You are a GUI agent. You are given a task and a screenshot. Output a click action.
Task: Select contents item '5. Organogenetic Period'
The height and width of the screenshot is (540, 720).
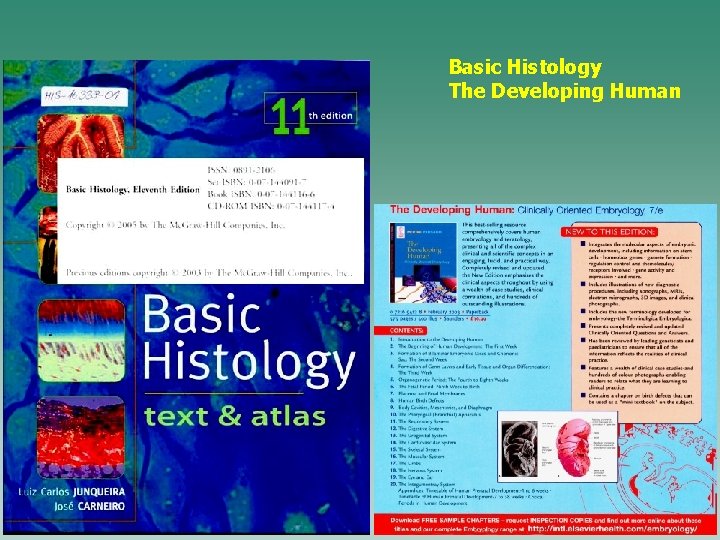pyautogui.click(x=449, y=380)
